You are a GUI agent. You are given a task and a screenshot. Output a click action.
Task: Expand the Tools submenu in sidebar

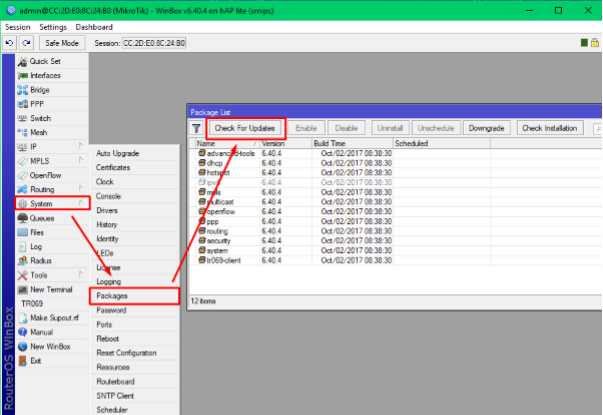[52, 275]
